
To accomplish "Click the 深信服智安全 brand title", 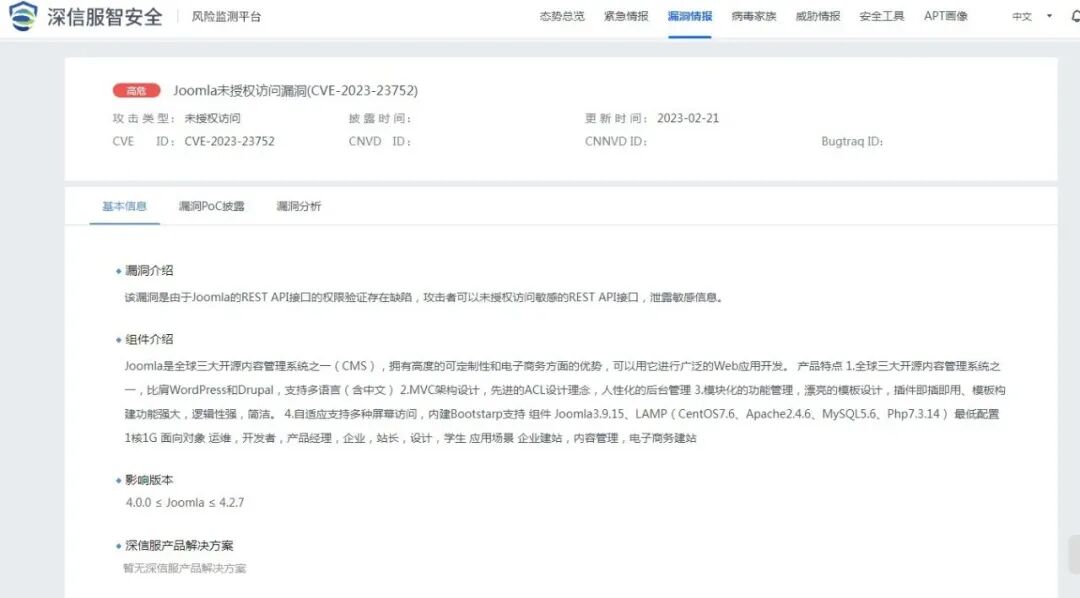I will [x=105, y=17].
